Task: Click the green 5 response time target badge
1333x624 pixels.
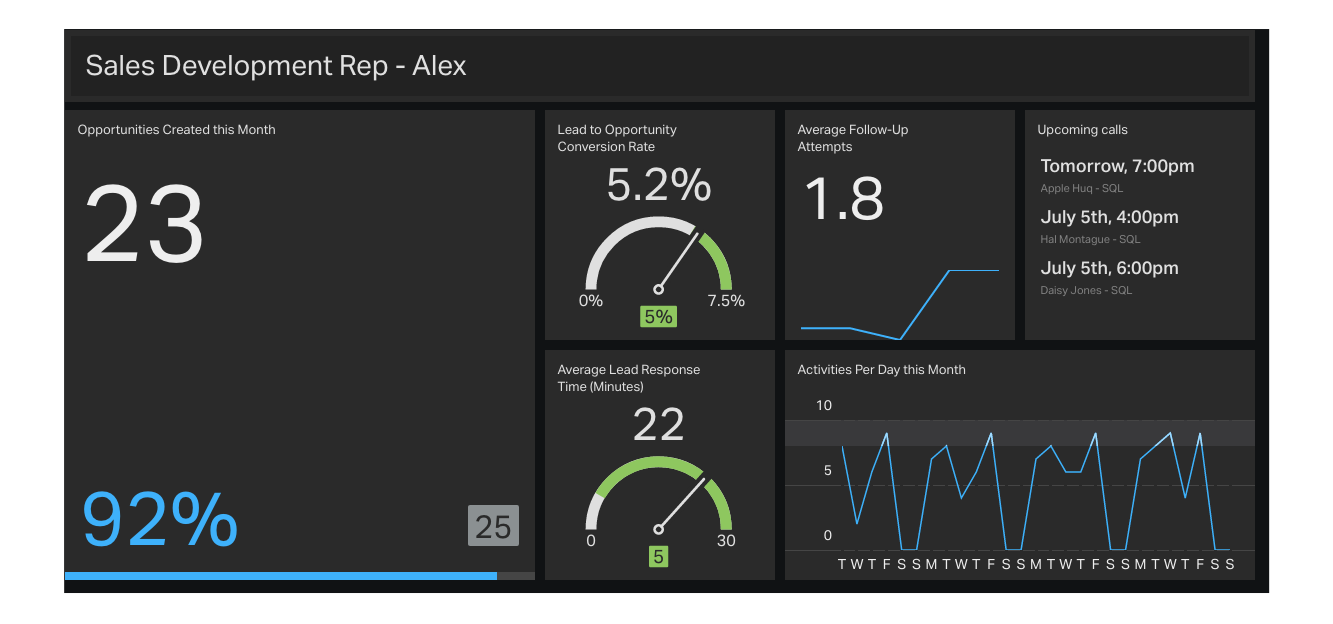Action: [658, 557]
